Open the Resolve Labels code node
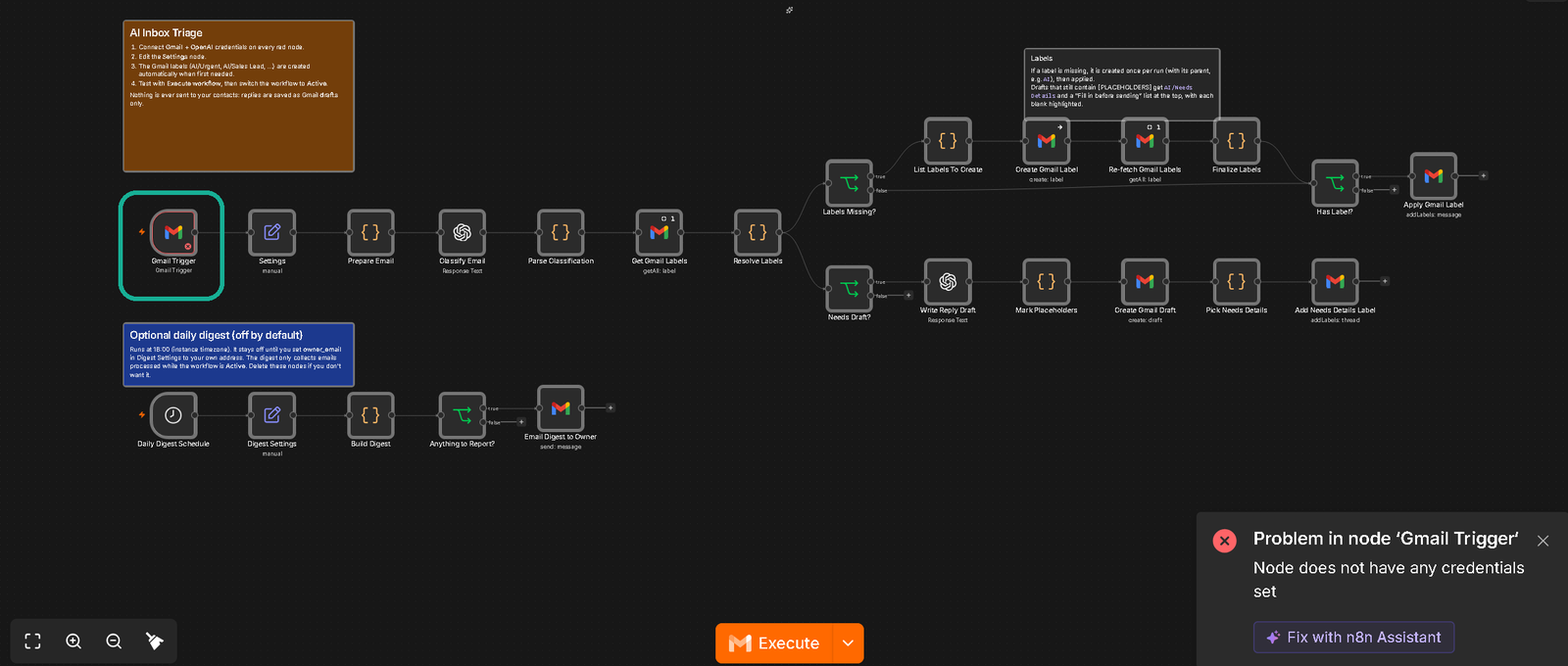This screenshot has width=1568, height=666. coord(758,233)
